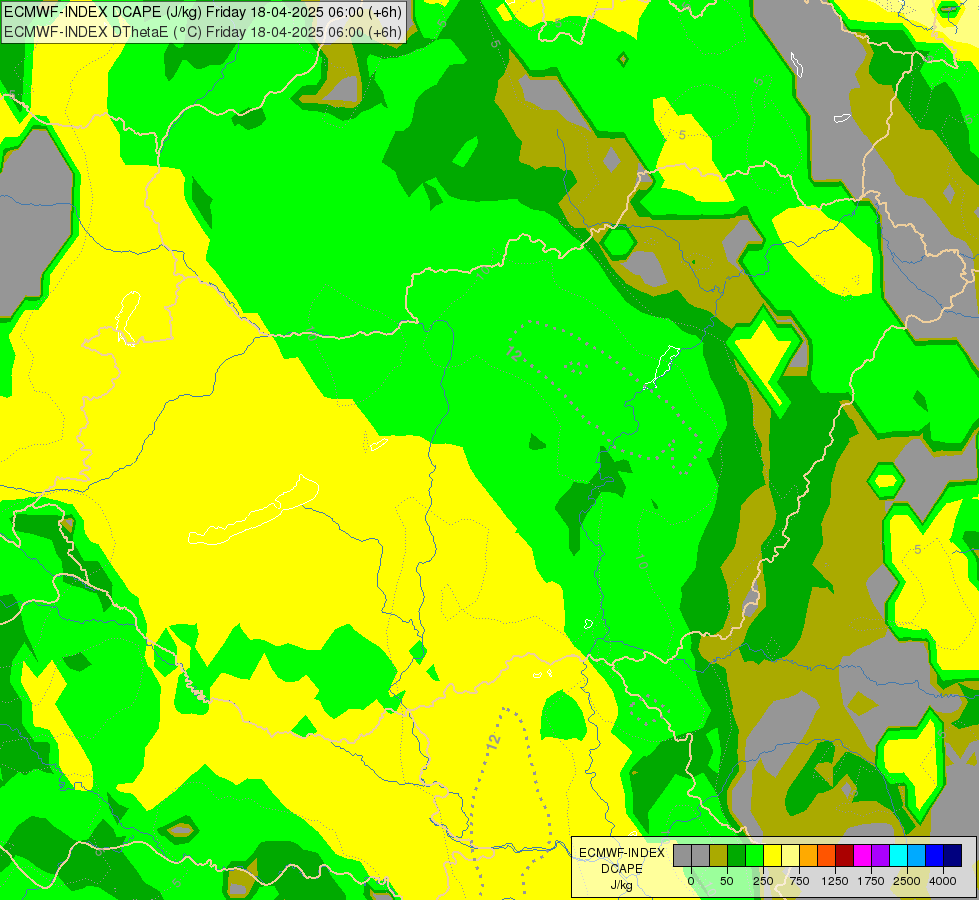Select the orange legend swatch

(809, 855)
